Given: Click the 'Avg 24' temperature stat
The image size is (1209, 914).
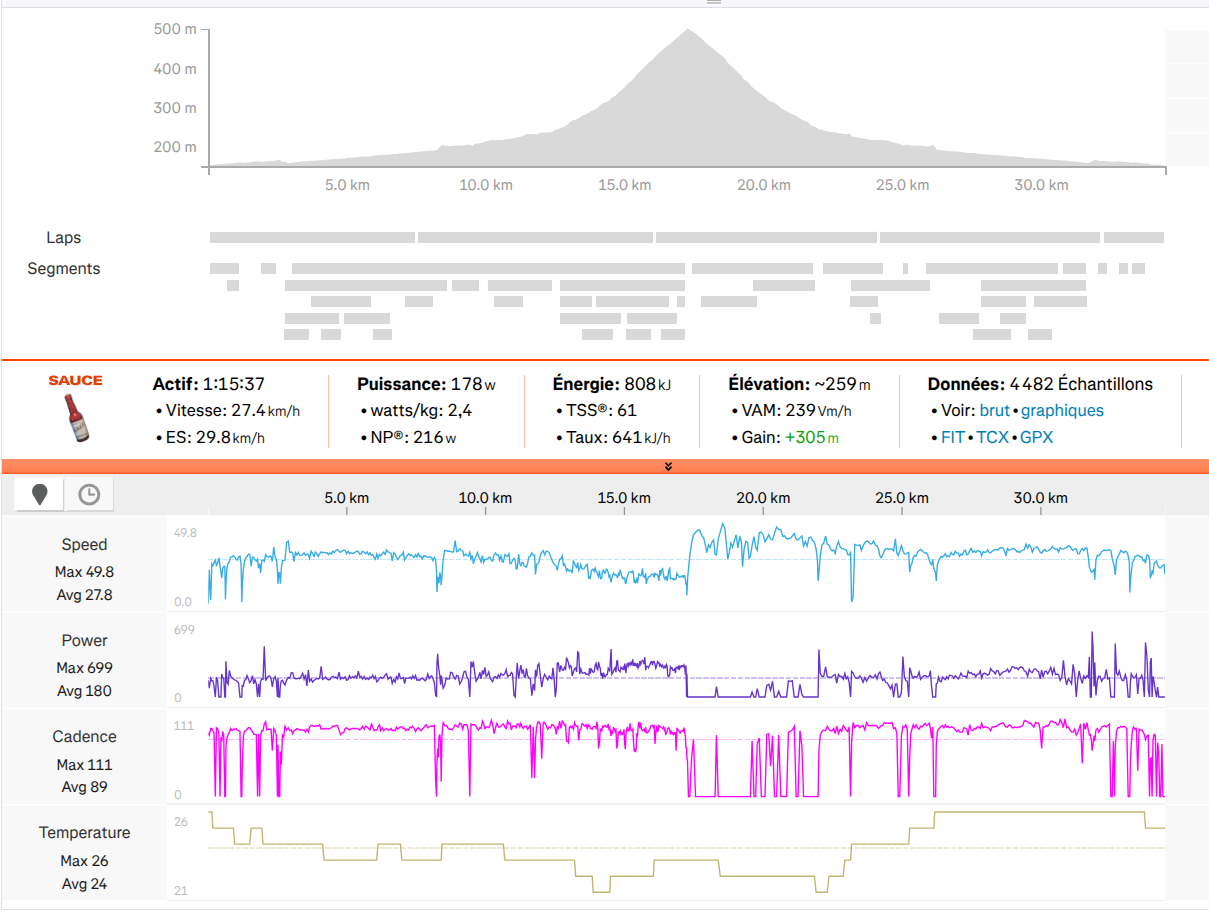Looking at the screenshot, I should (x=84, y=884).
